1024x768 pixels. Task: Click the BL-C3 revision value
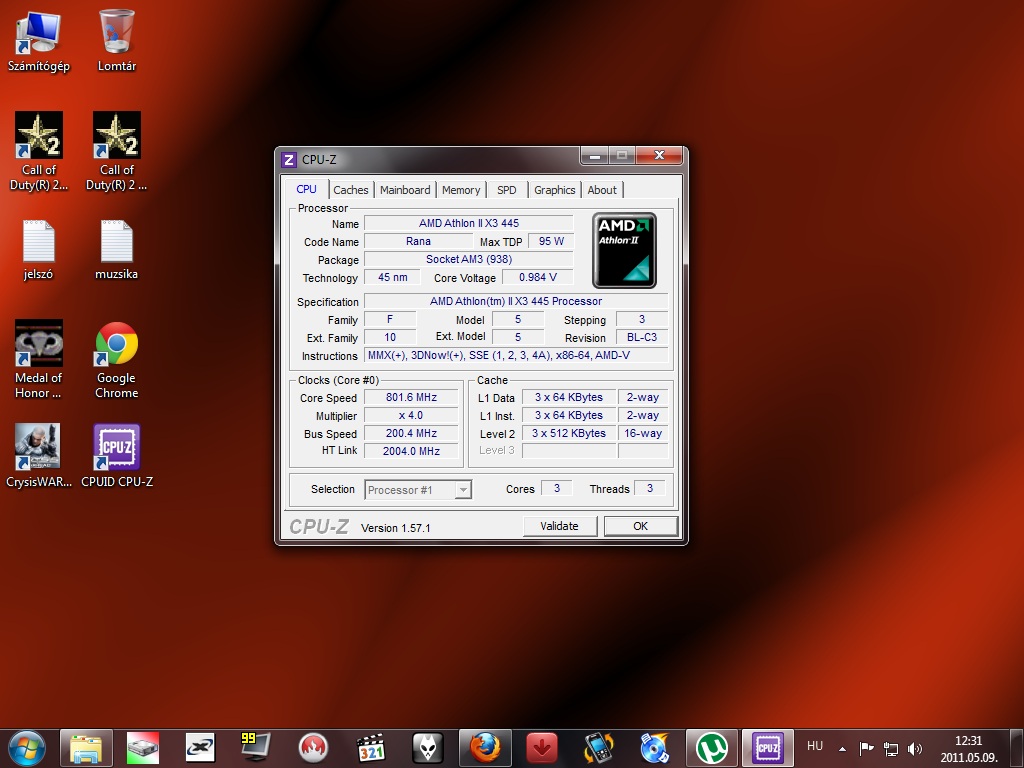642,337
